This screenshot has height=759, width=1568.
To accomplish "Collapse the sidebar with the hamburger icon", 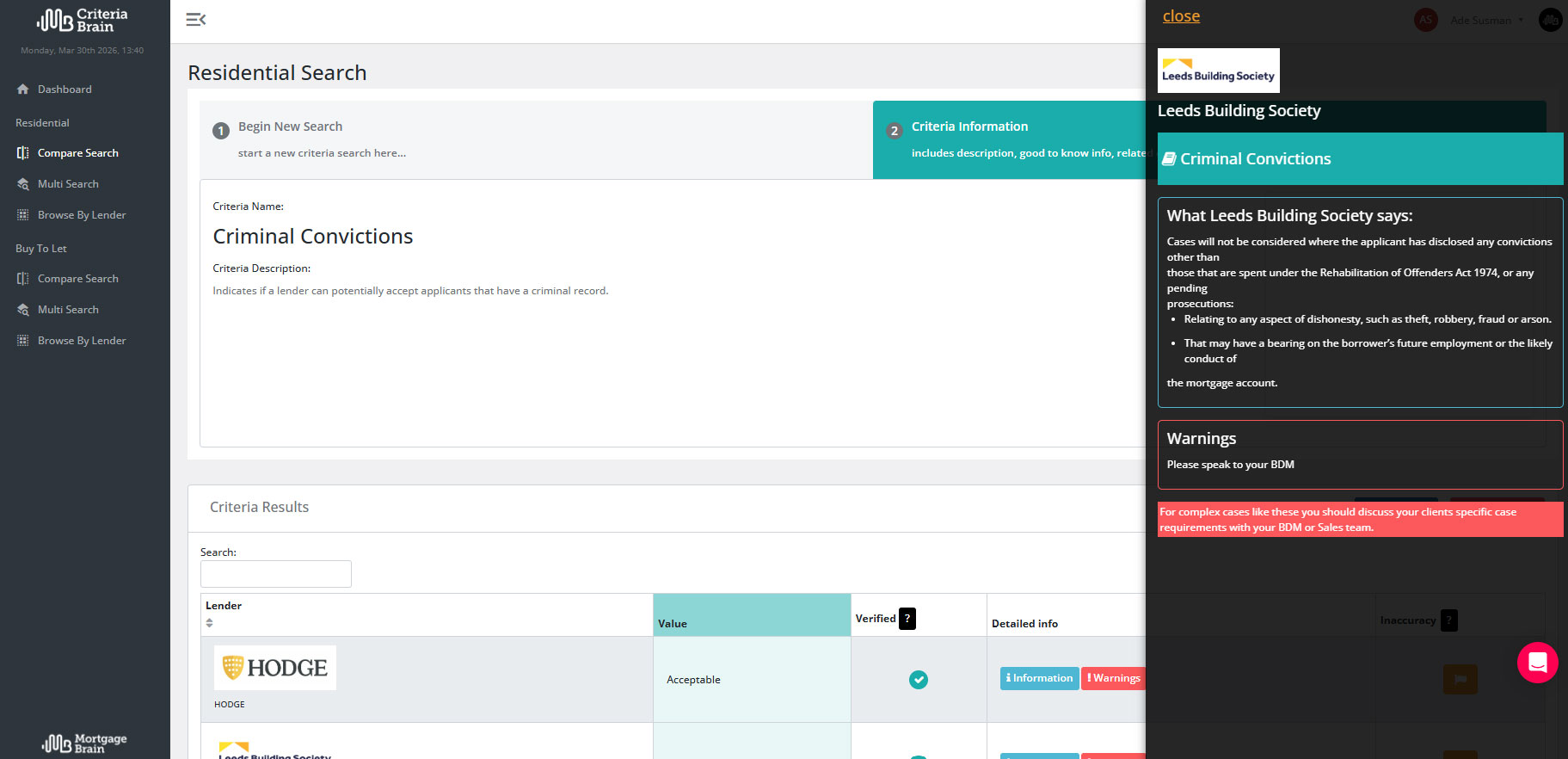I will tap(196, 19).
